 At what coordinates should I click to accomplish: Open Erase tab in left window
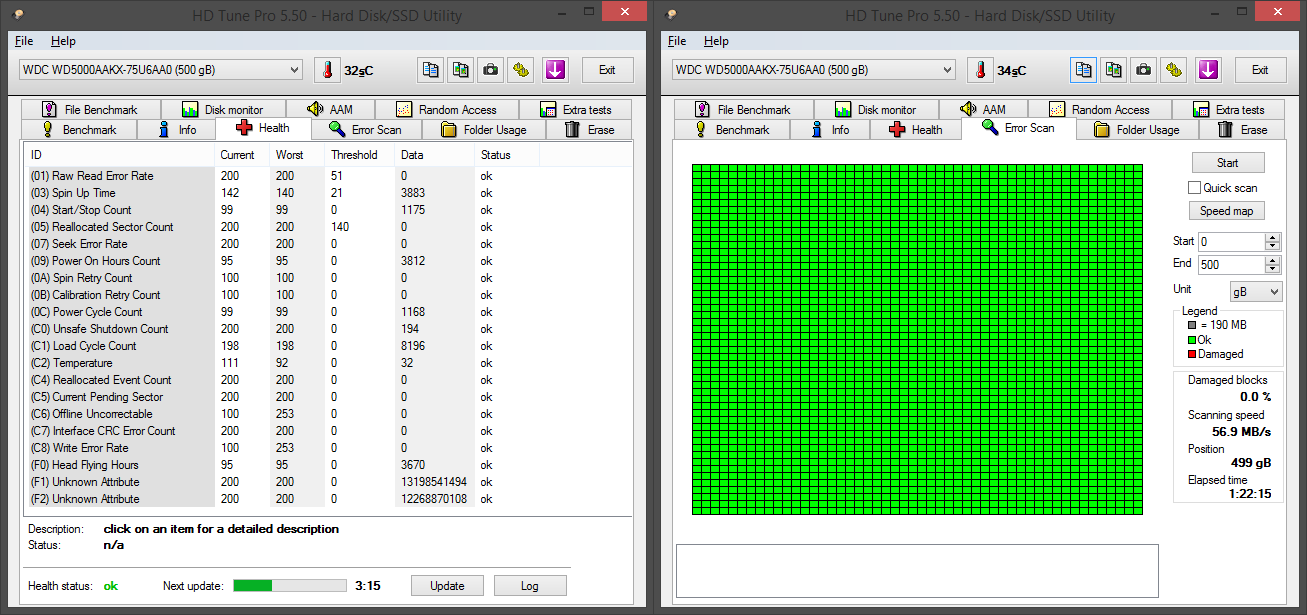tap(590, 130)
